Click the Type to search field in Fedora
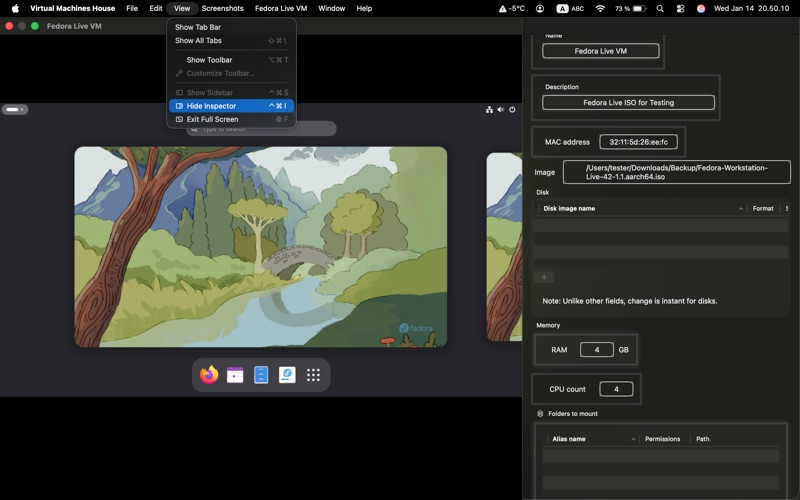 pos(261,129)
